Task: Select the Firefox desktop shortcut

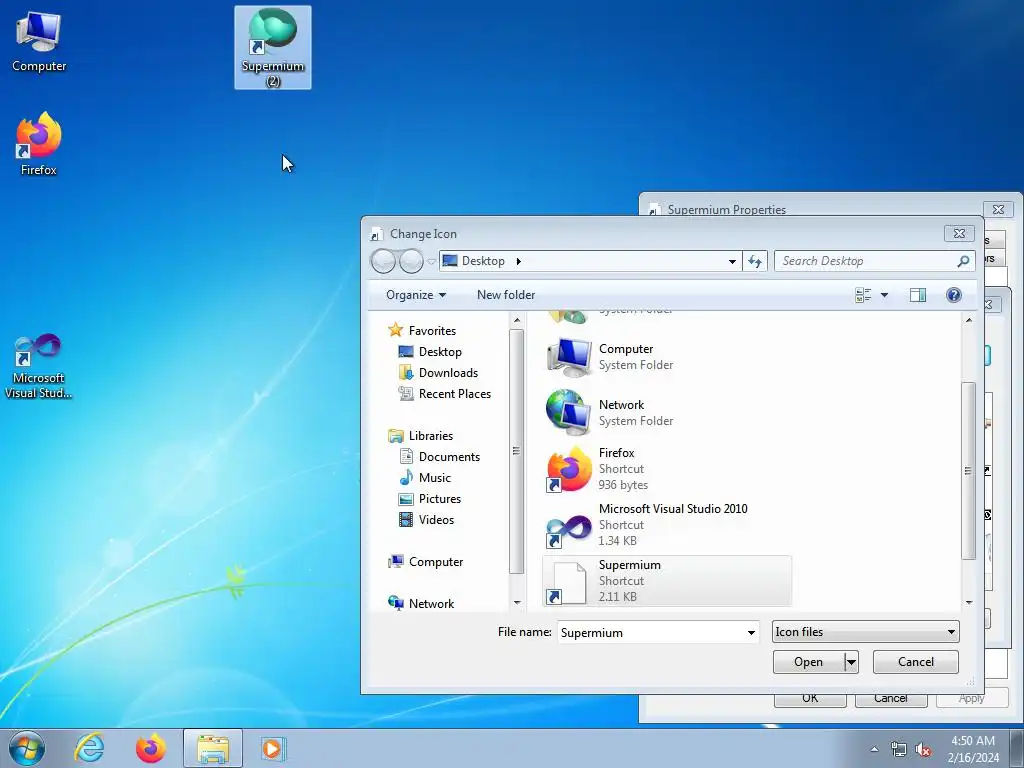Action: [x=39, y=145]
